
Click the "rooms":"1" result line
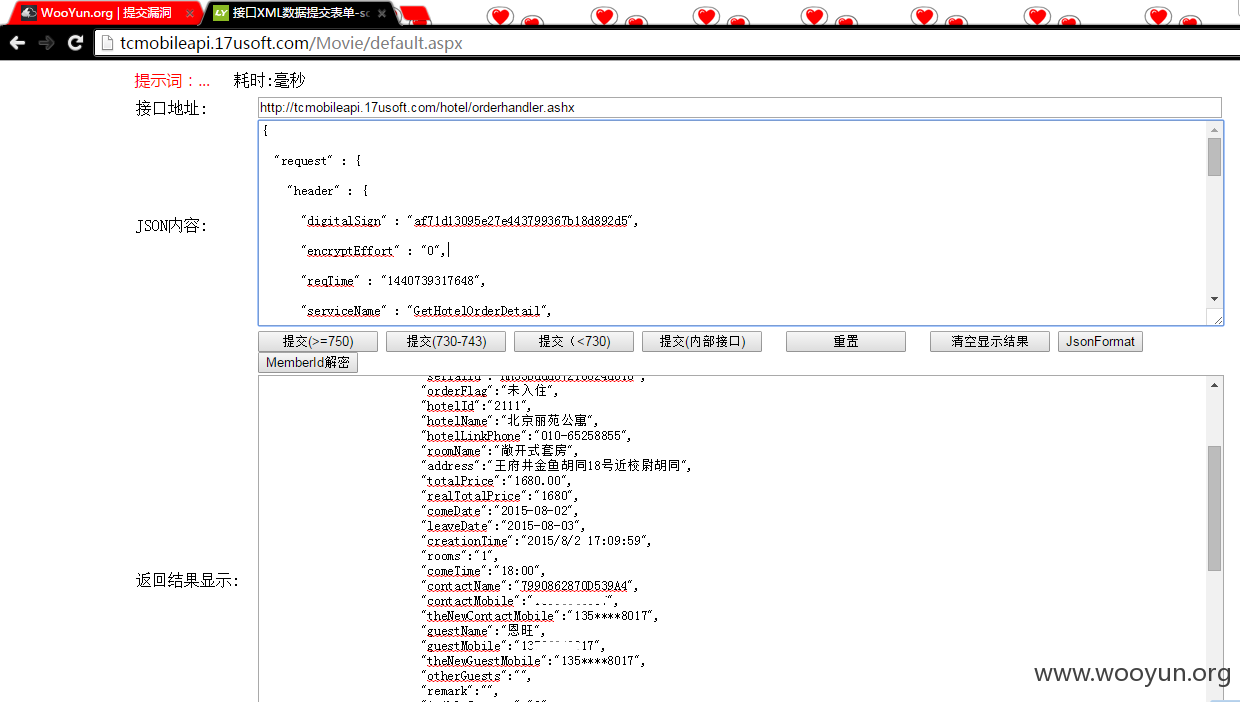pyautogui.click(x=462, y=556)
